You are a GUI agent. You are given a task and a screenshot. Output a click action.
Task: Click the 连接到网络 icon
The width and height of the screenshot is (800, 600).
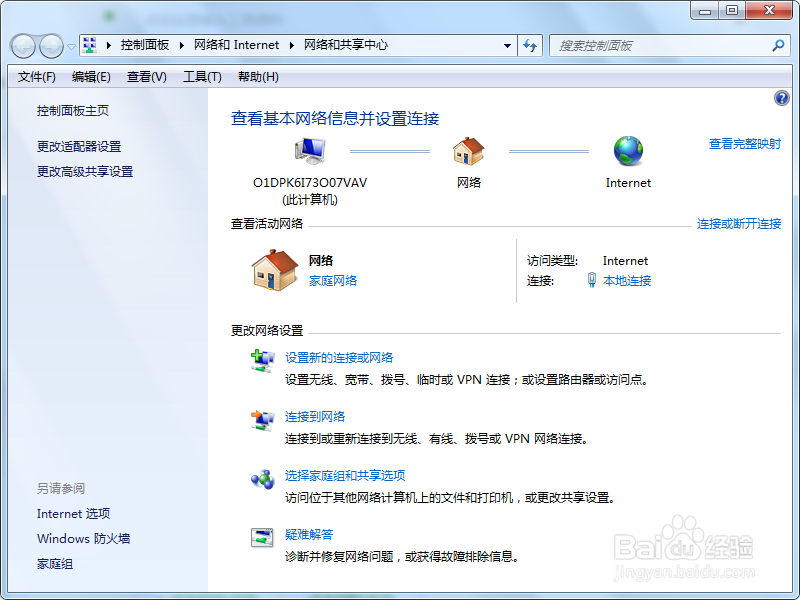[262, 420]
